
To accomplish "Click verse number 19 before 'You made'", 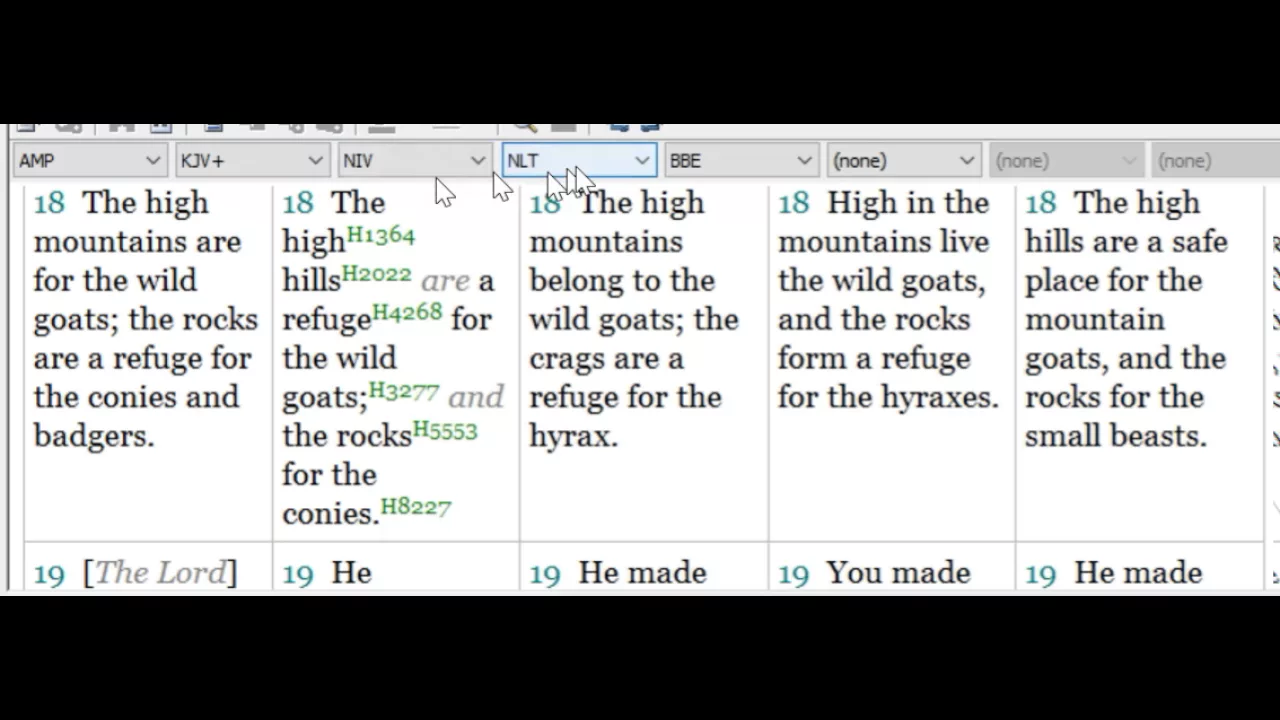I will (793, 573).
